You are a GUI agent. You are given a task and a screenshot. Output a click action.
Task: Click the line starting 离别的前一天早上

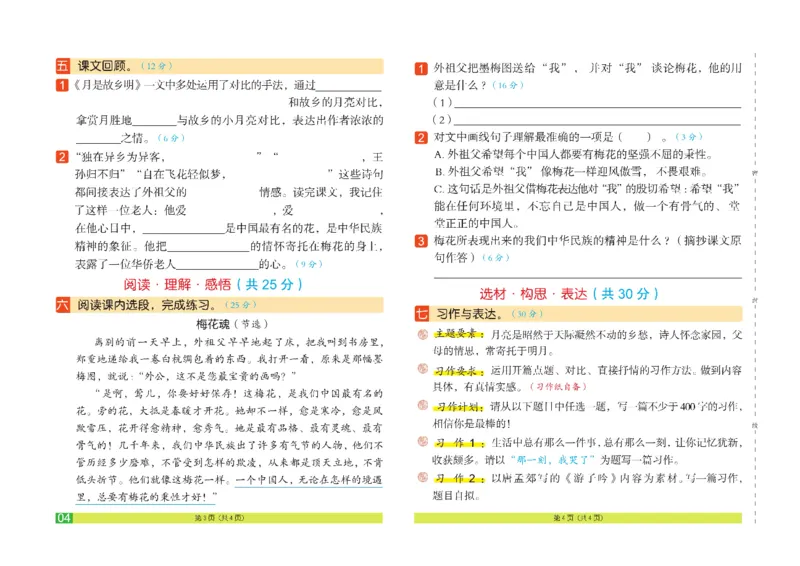pos(239,342)
